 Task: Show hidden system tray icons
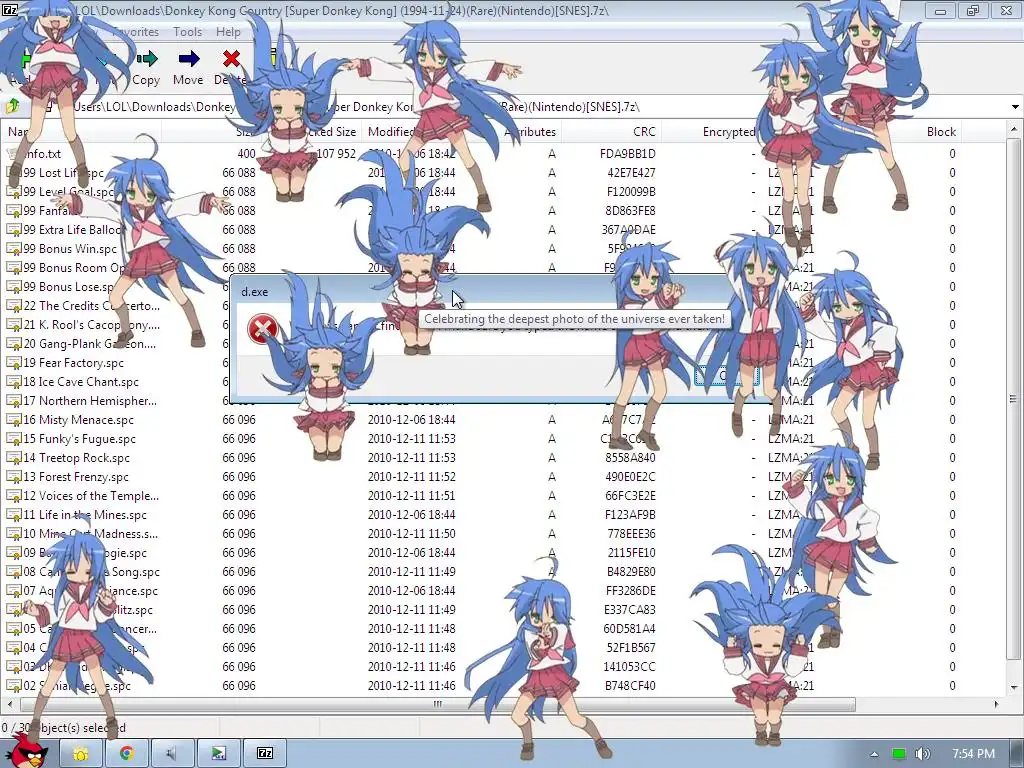pyautogui.click(x=874, y=754)
